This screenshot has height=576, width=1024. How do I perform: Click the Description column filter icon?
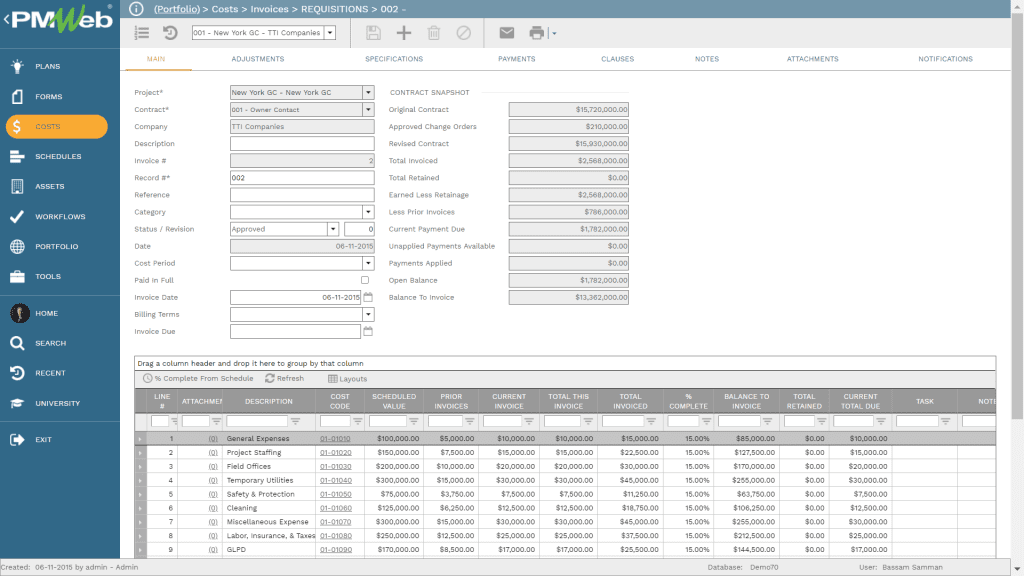click(295, 421)
